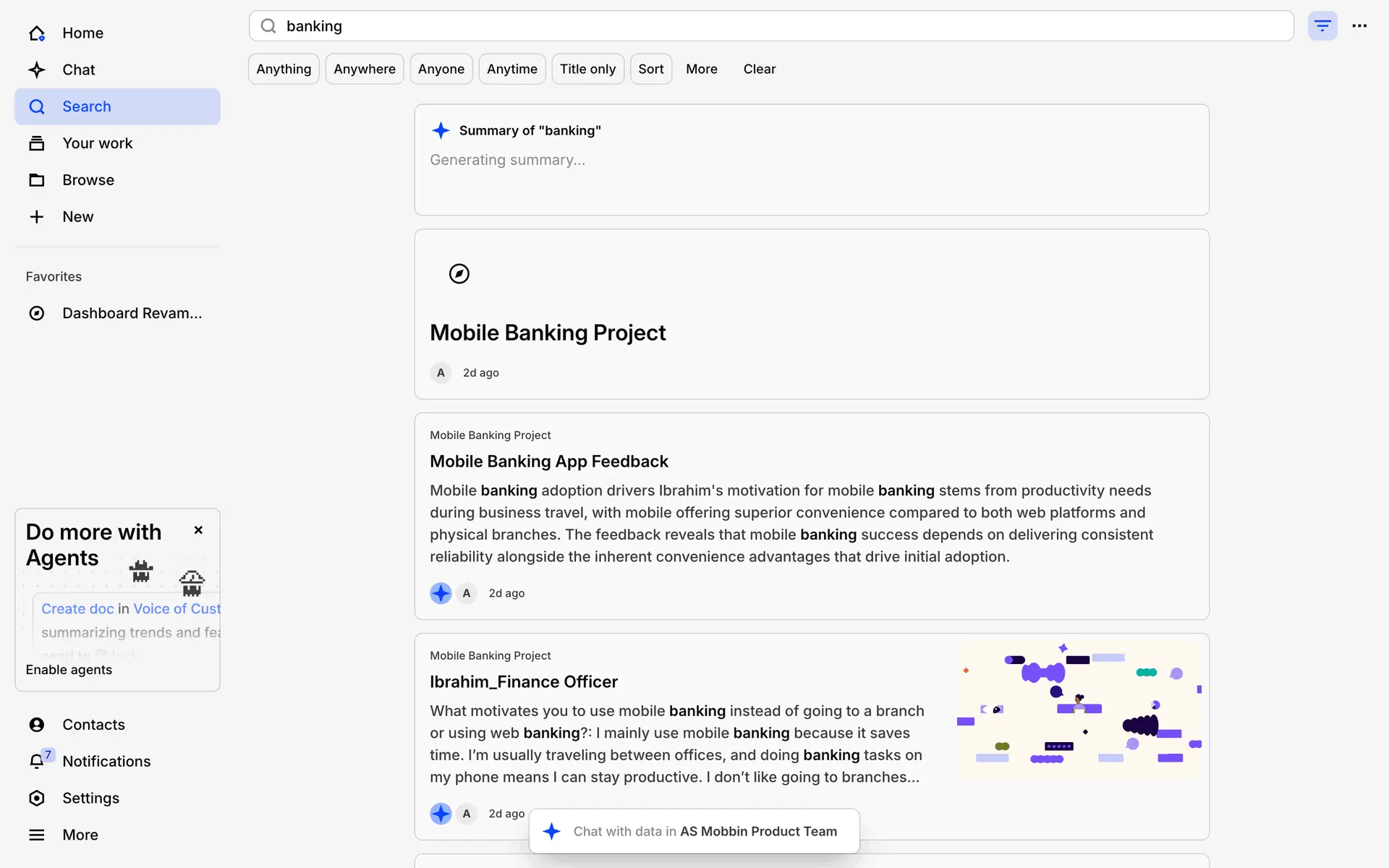
Task: Click the compass icon on Mobile Banking Project
Action: (459, 273)
